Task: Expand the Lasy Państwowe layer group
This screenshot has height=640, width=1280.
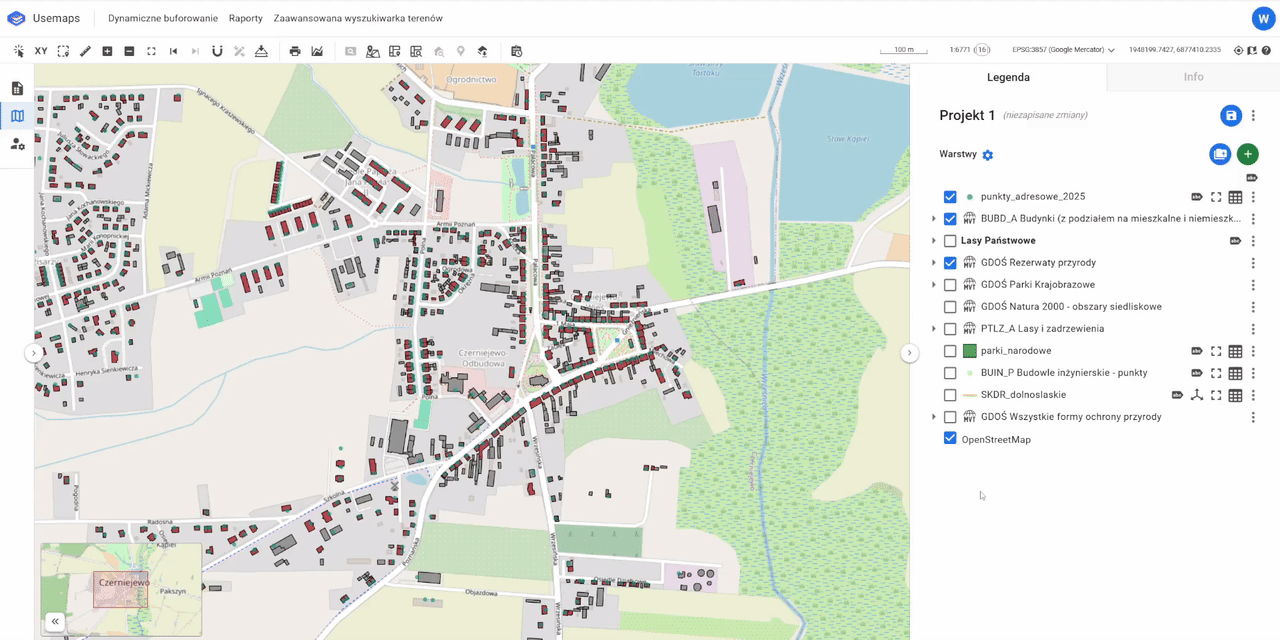Action: point(934,241)
